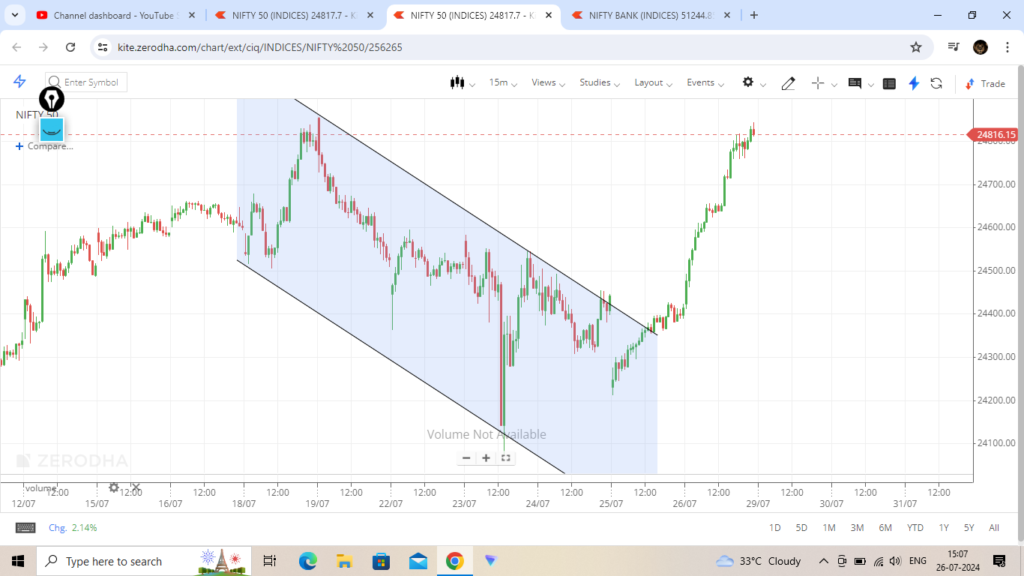The image size is (1024, 576).
Task: Click the blue lightning bolt in toolbar
Action: click(x=913, y=83)
